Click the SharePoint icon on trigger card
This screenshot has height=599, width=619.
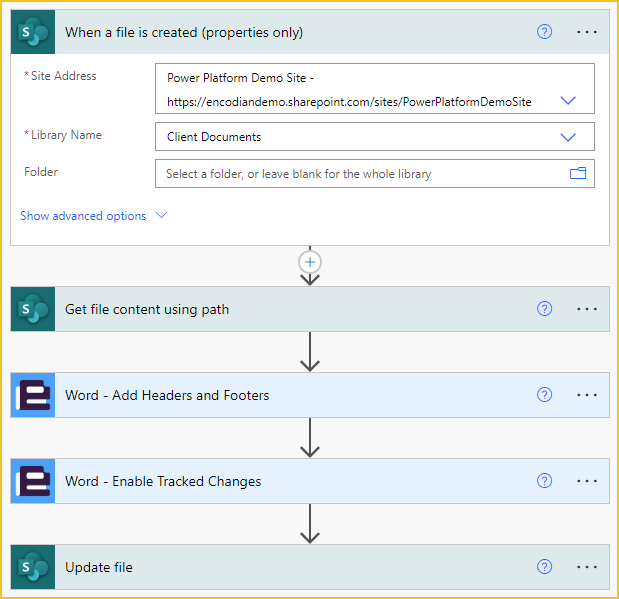tap(33, 32)
